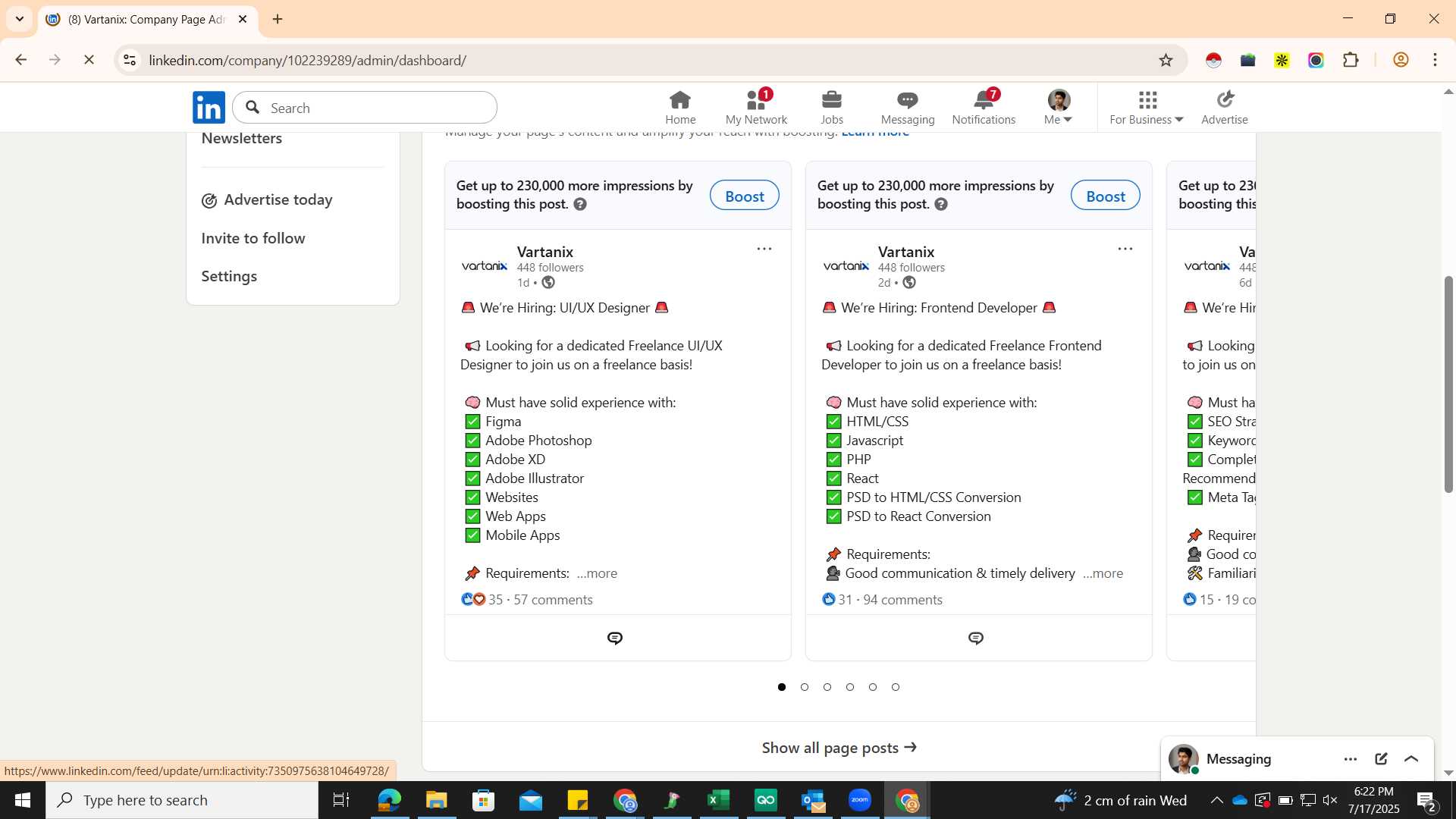This screenshot has height=819, width=1456.
Task: Open comment icon under UI/UX Designer post
Action: pos(615,639)
